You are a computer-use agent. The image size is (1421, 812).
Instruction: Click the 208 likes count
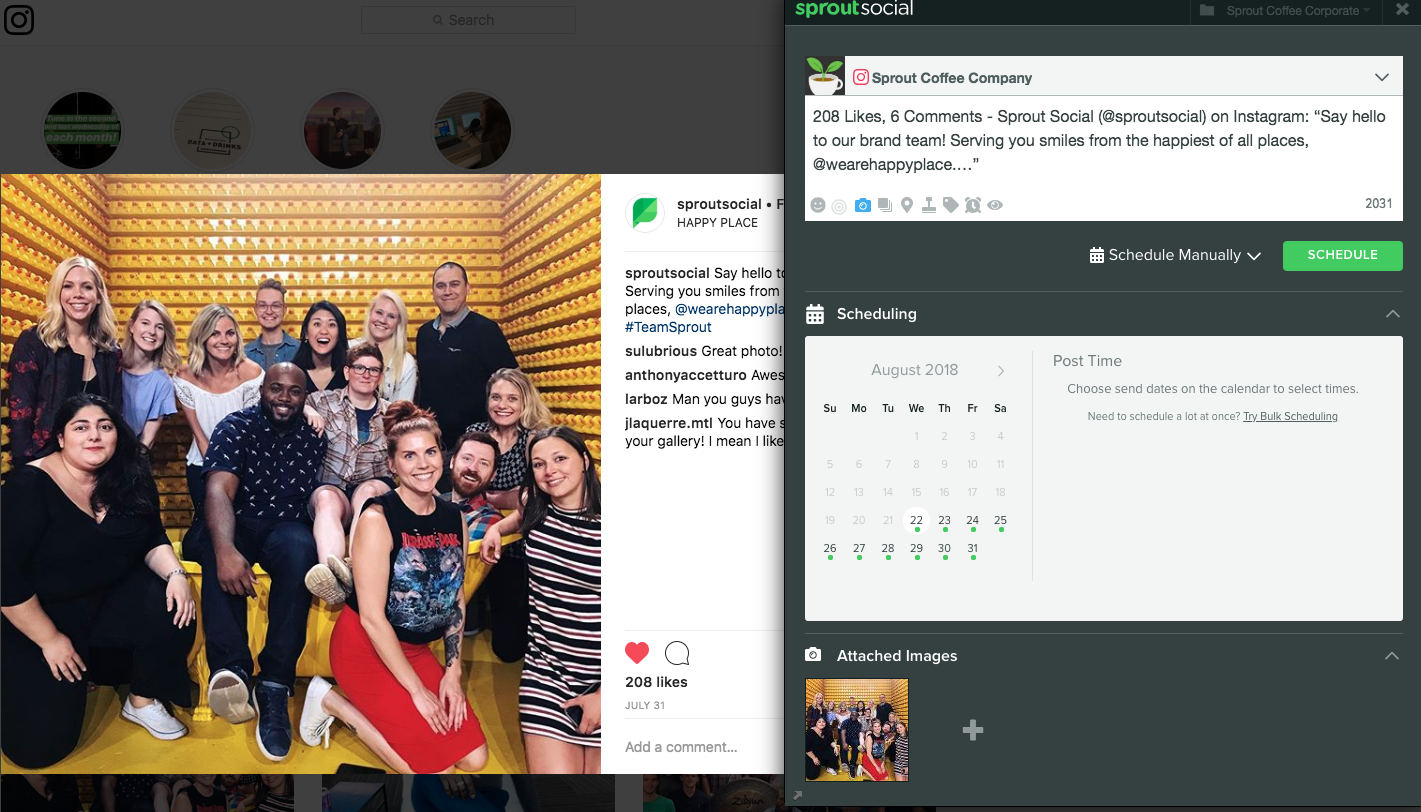pyautogui.click(x=656, y=682)
